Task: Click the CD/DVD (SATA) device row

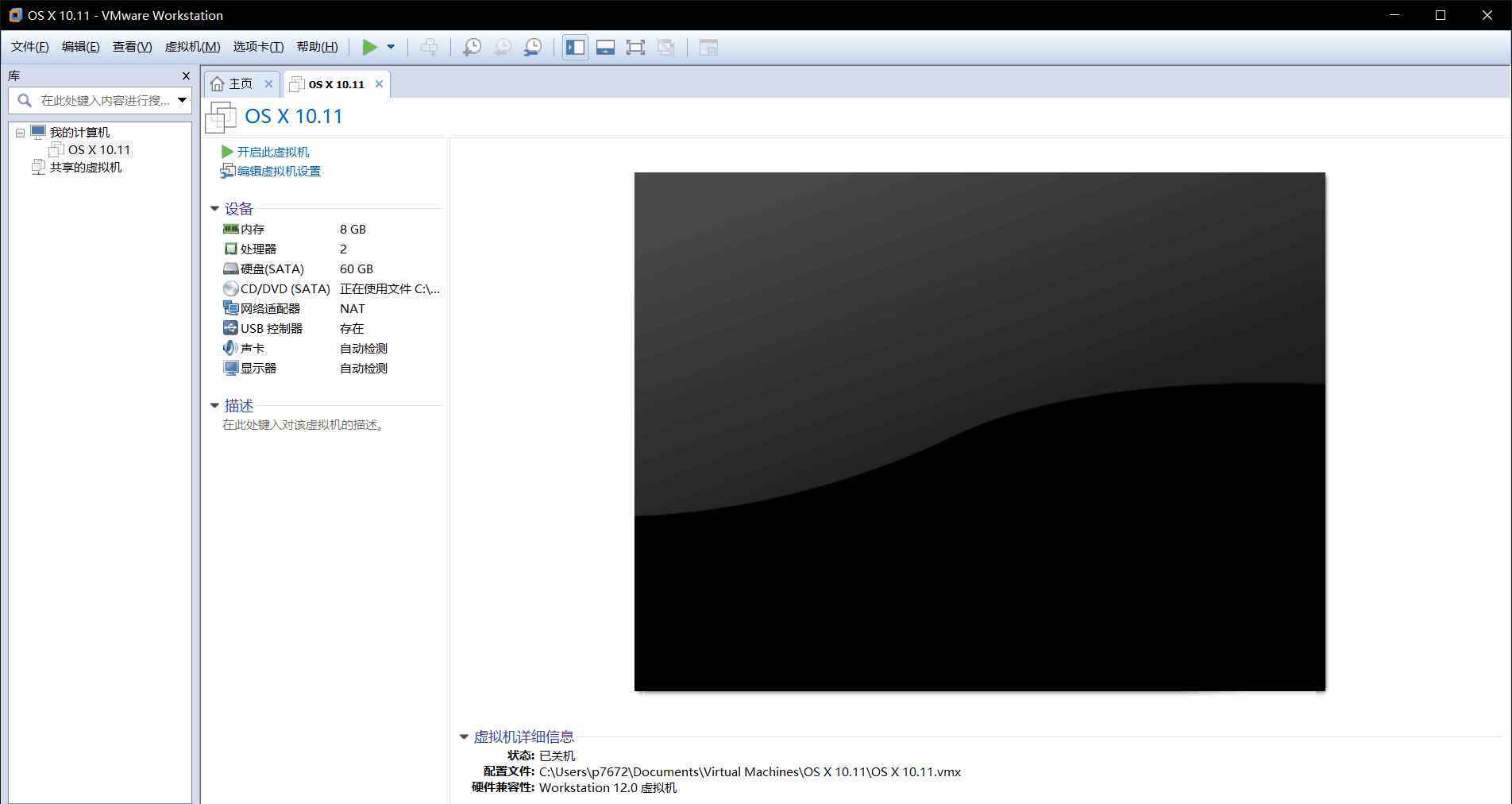Action: click(x=331, y=288)
